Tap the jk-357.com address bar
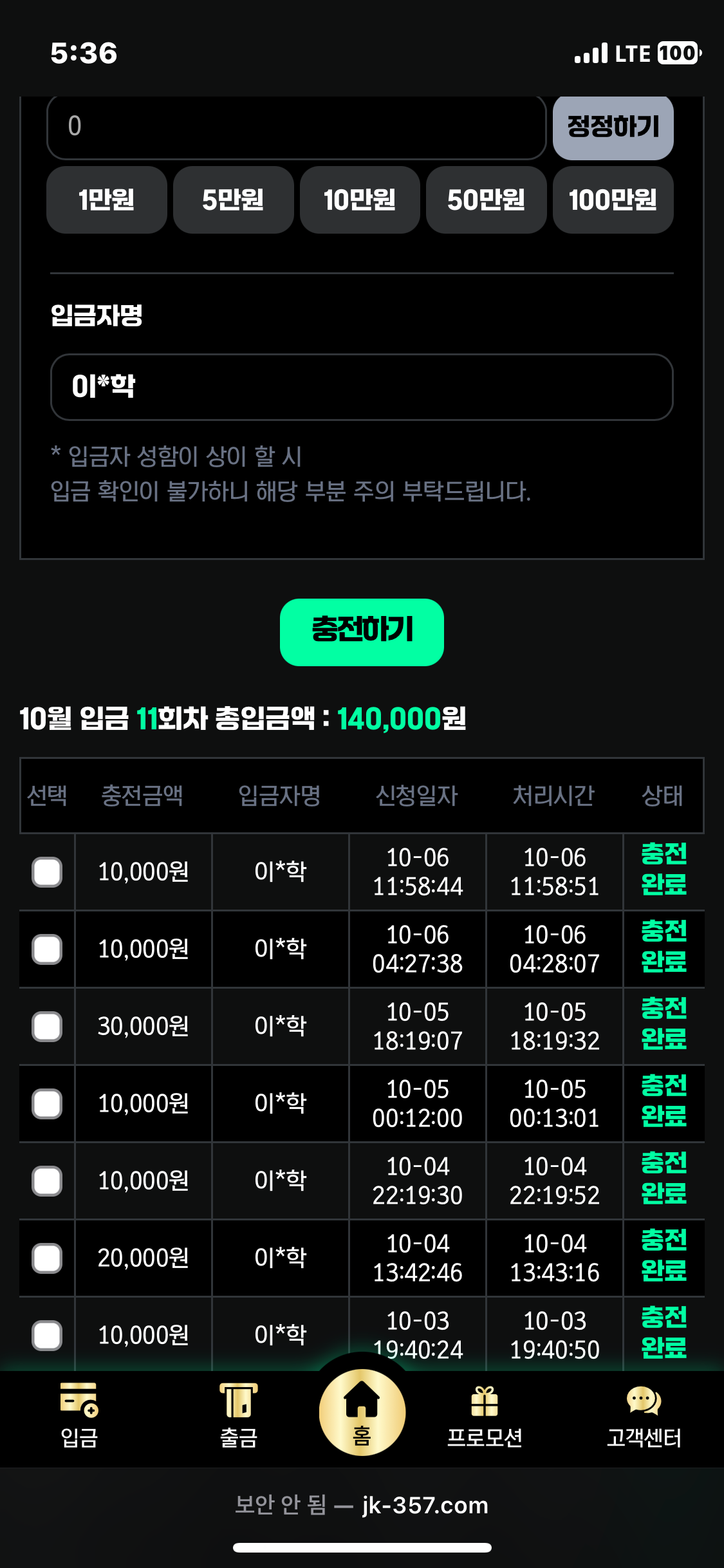 coord(362,1505)
